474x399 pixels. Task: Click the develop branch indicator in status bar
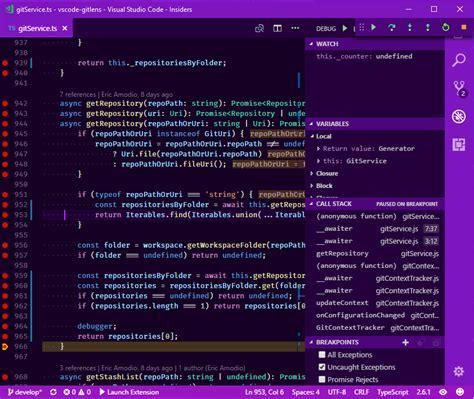(25, 392)
